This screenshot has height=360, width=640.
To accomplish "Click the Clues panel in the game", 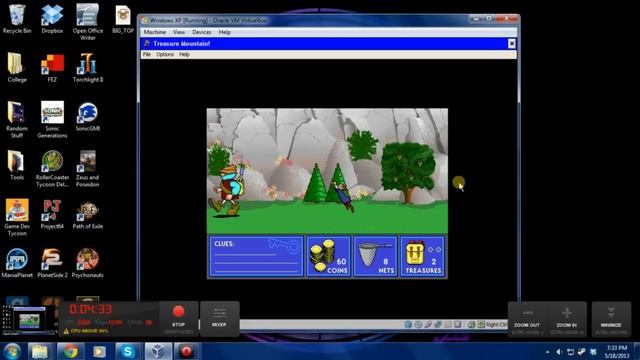I will (x=256, y=256).
